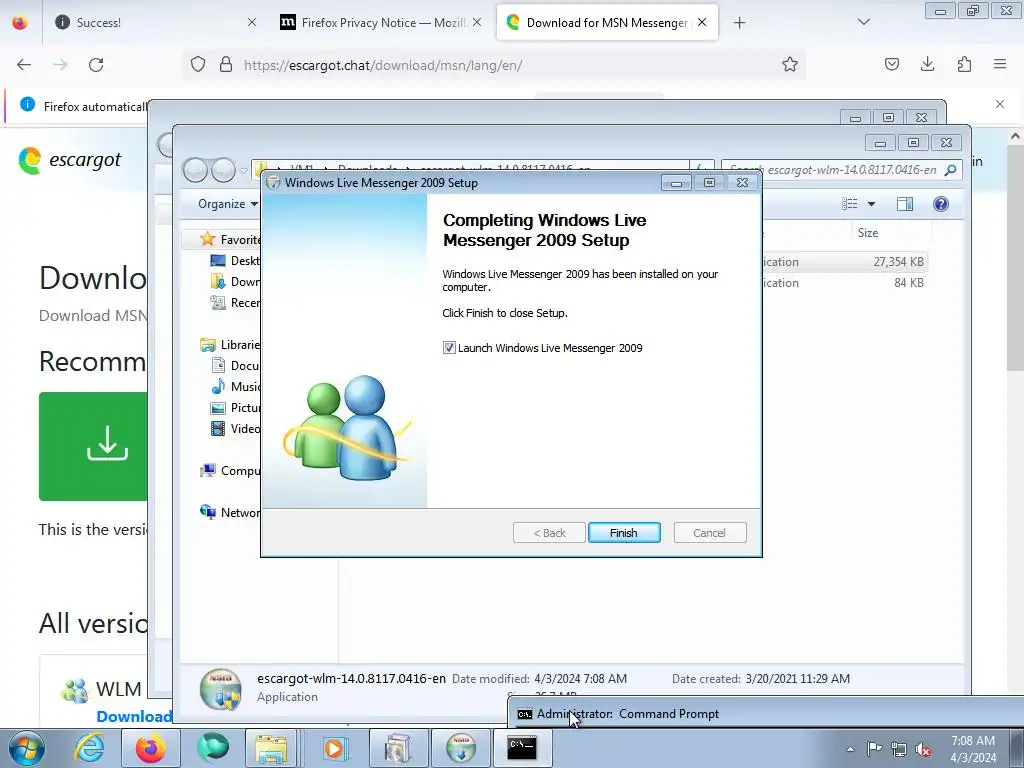Screen dimensions: 1024x768
Task: Open Firefox downloads panel
Action: (x=927, y=65)
